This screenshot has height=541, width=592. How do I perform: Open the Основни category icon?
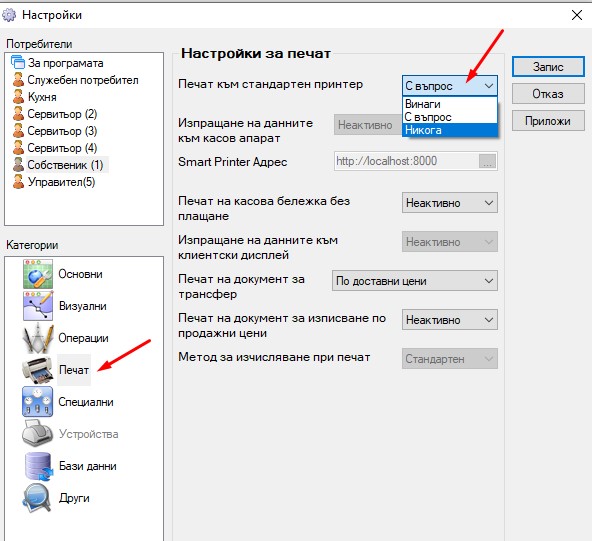click(x=38, y=274)
